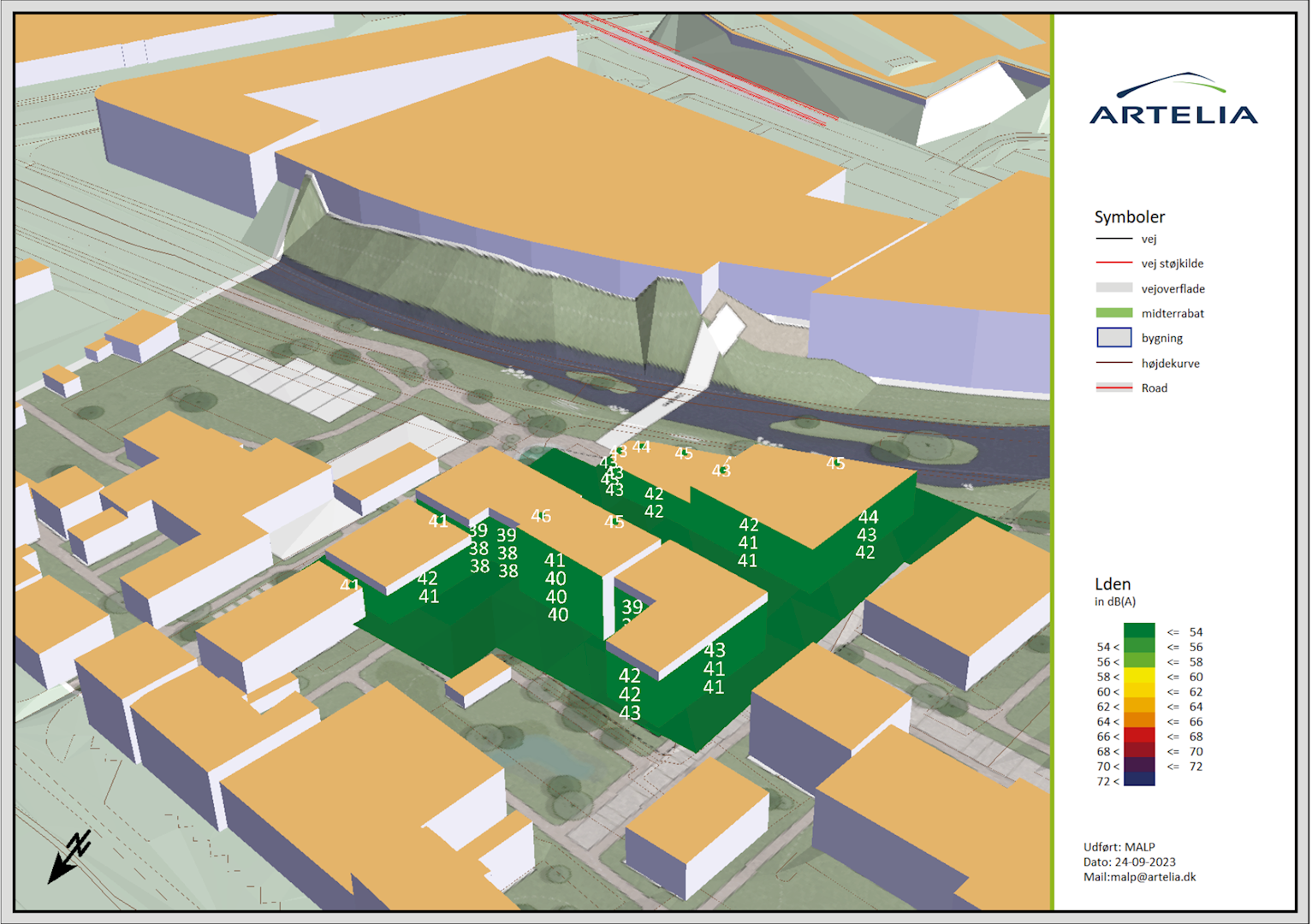1312x924 pixels.
Task: Select the 'Road' legend line symbol
Action: click(x=1113, y=388)
